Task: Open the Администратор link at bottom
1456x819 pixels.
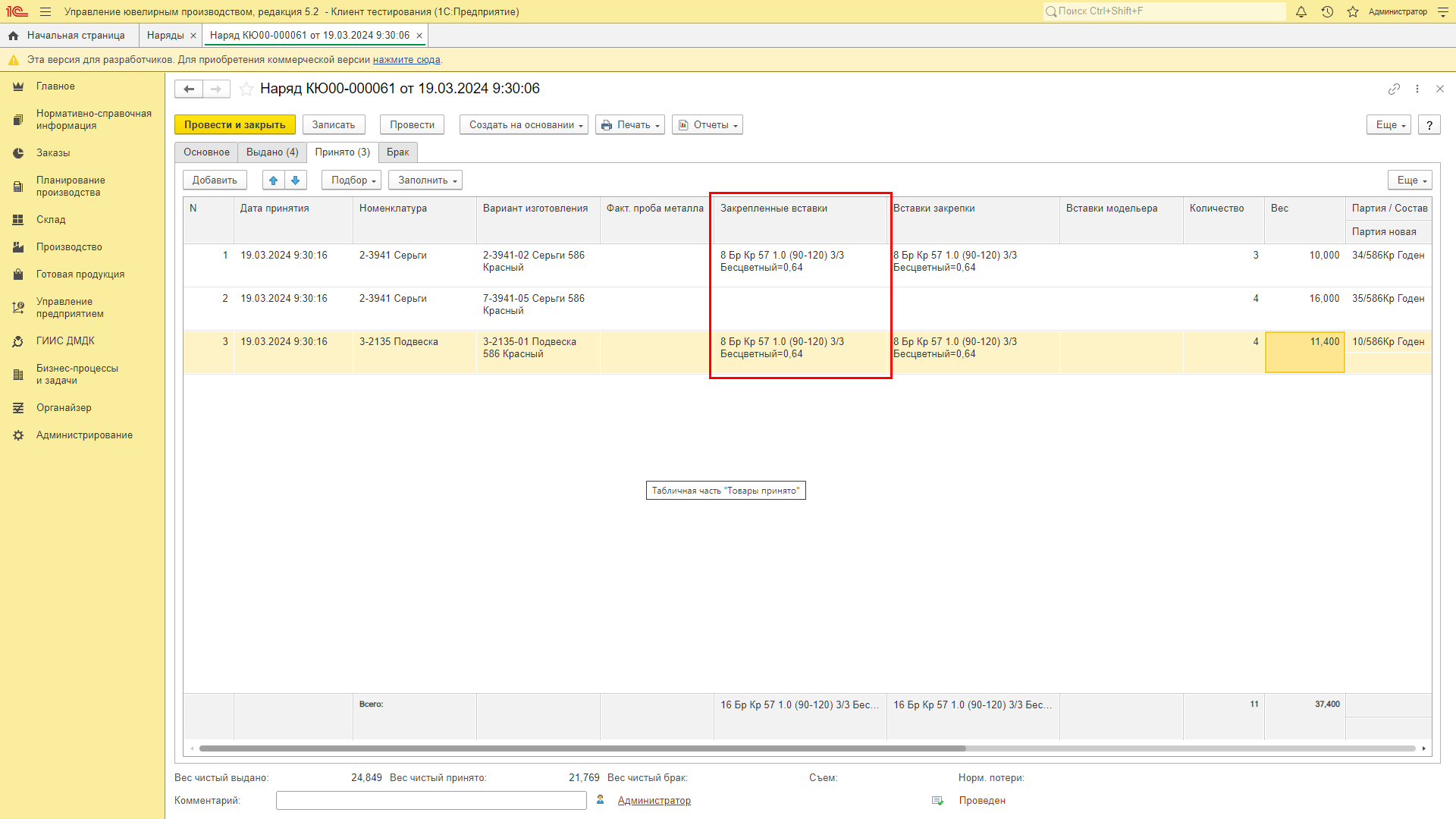Action: (654, 801)
